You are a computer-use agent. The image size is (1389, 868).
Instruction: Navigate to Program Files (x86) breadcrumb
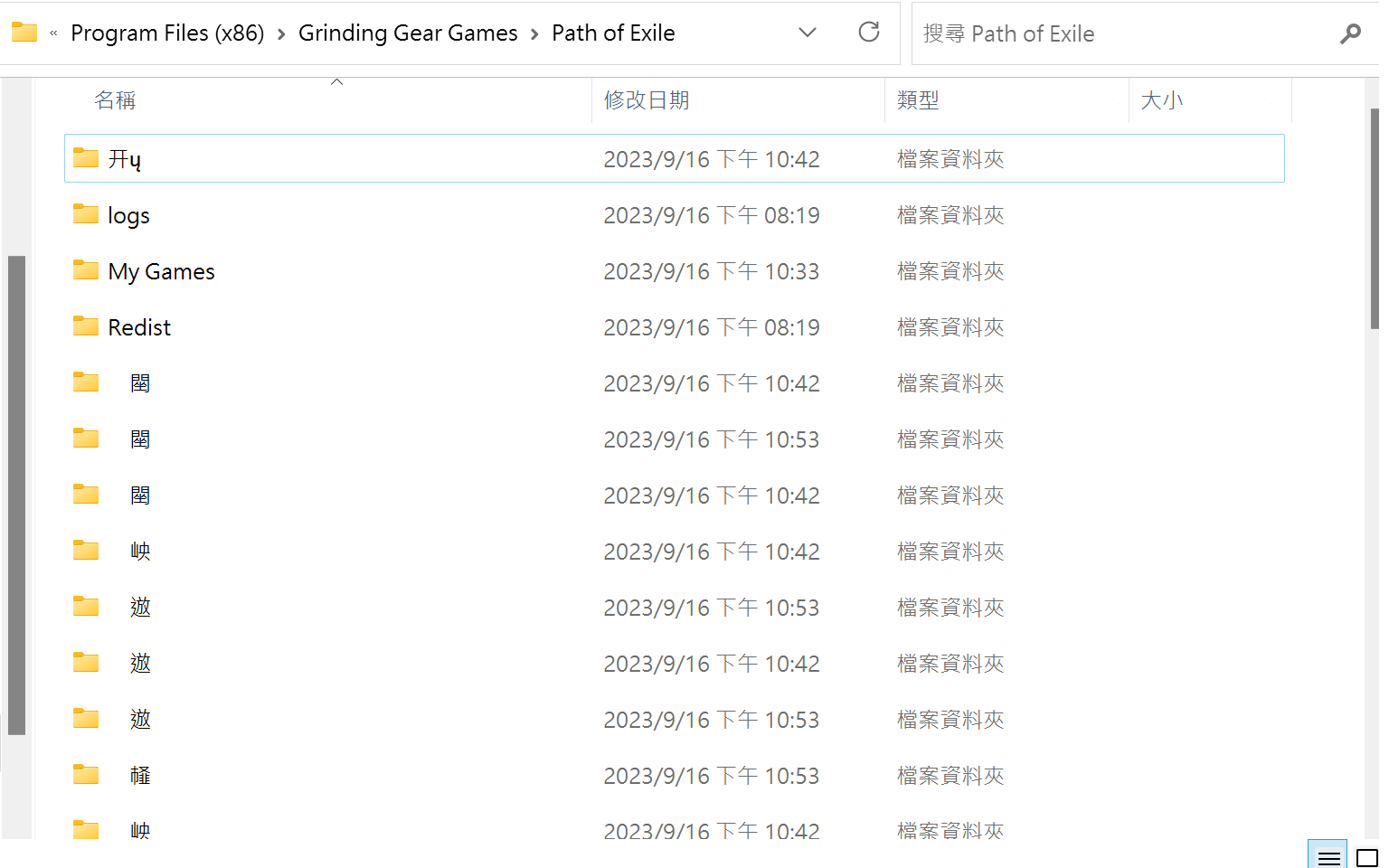pyautogui.click(x=167, y=33)
